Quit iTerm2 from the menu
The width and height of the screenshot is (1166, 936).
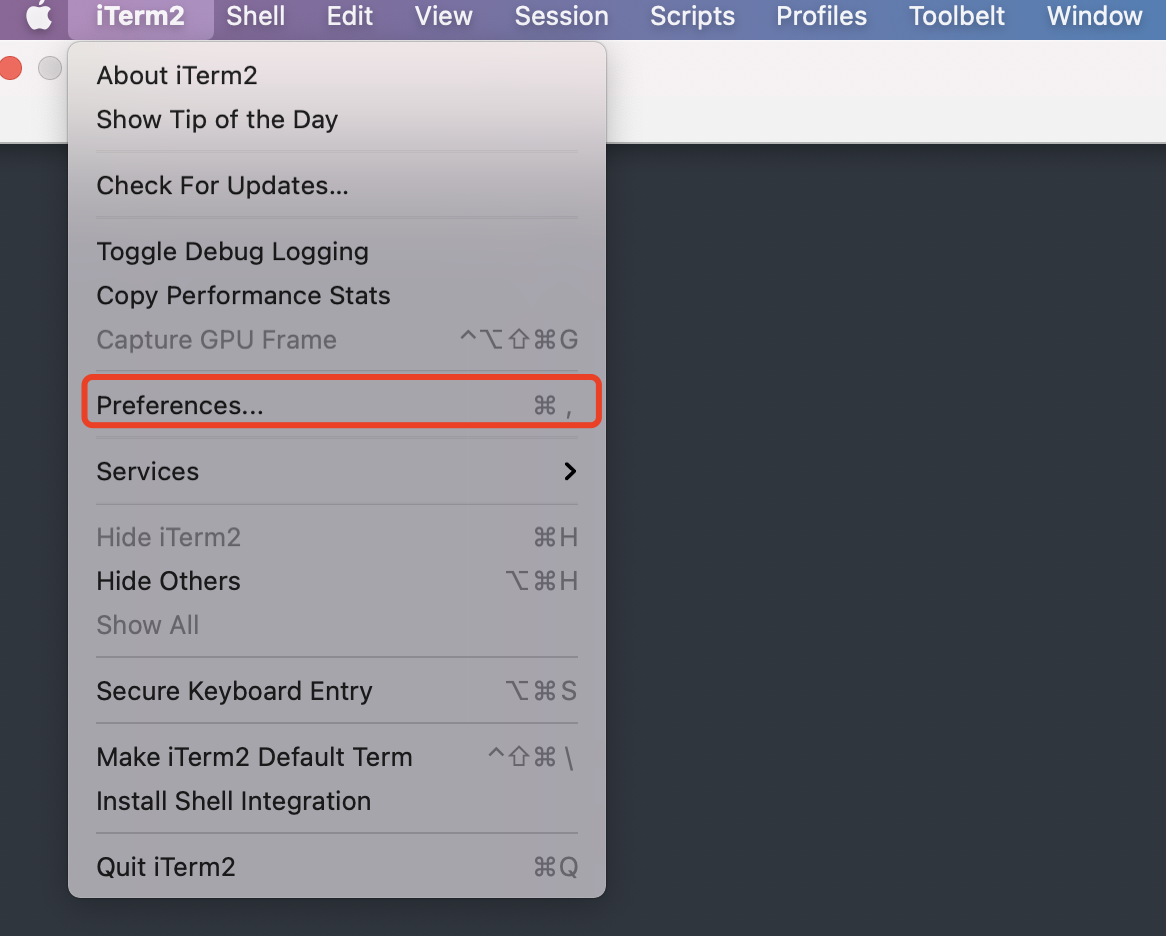click(x=166, y=867)
